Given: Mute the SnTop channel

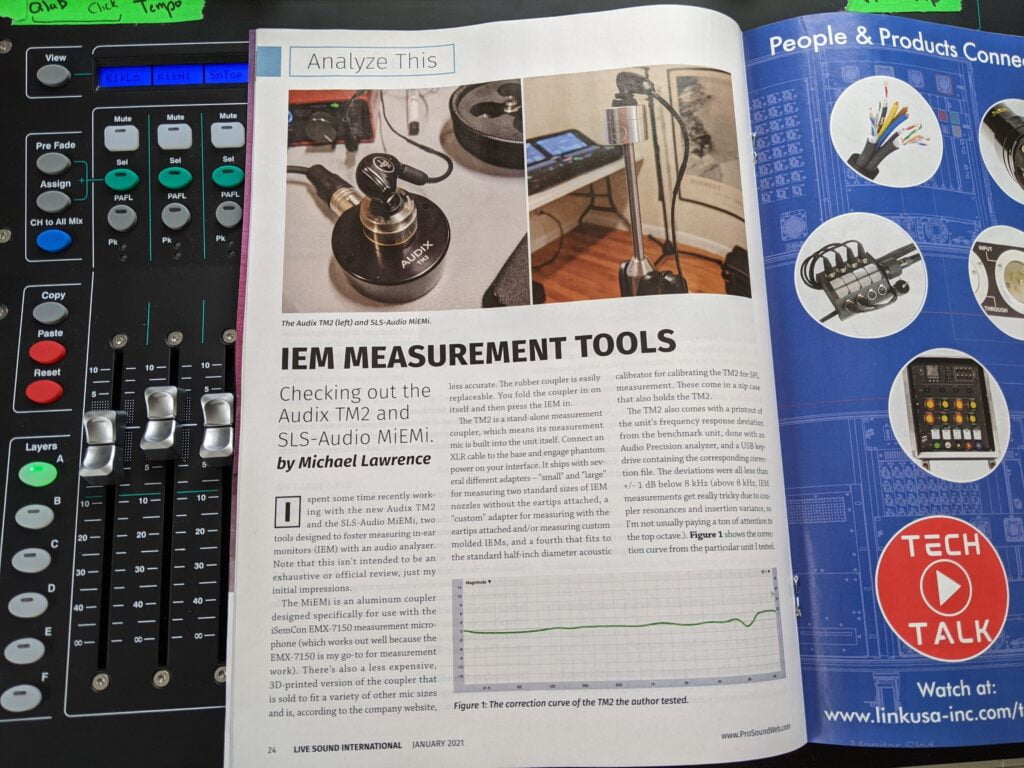Looking at the screenshot, I should pos(227,135).
